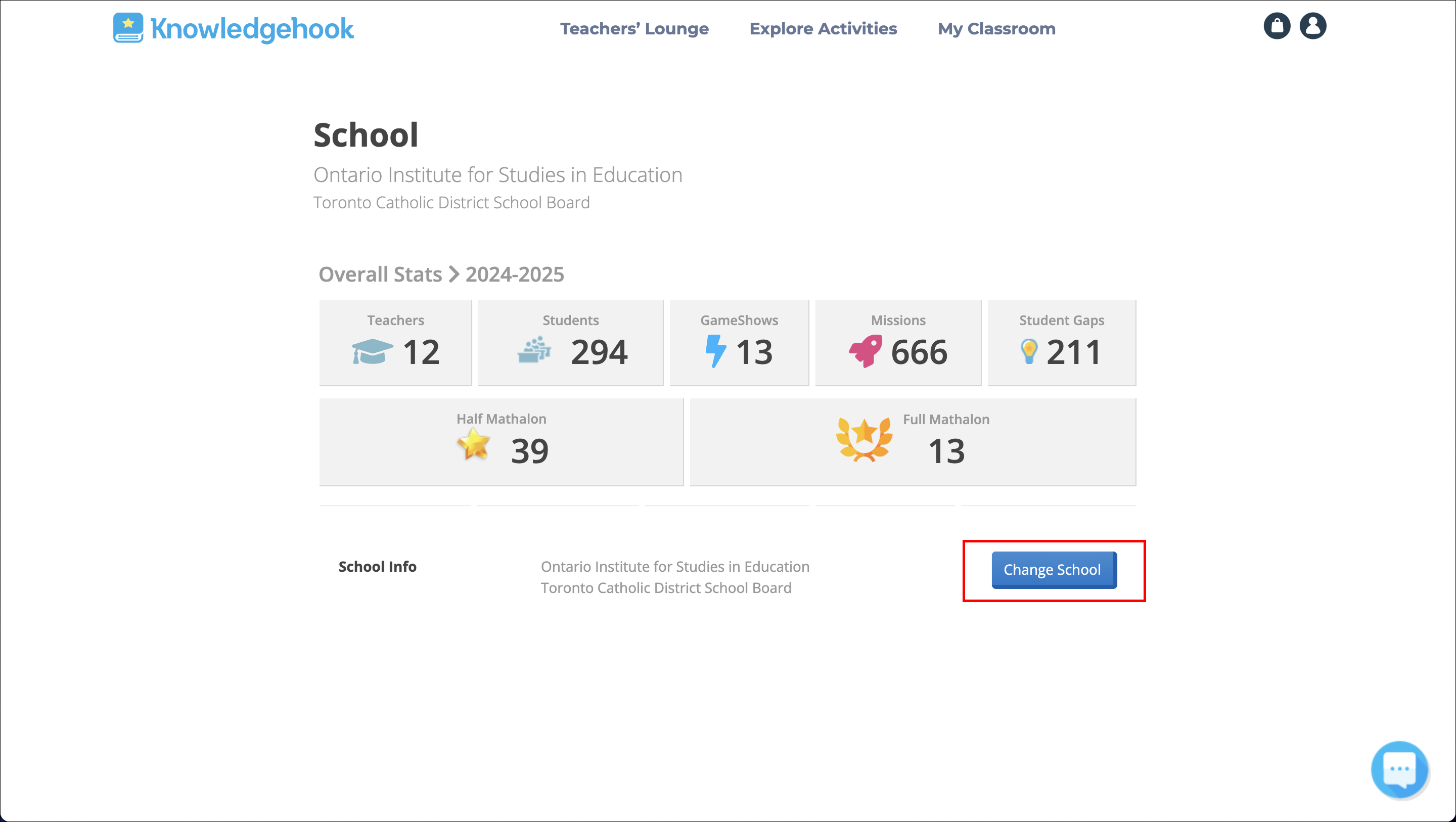The width and height of the screenshot is (1456, 822).
Task: Open My Classroom menu
Action: (x=996, y=28)
